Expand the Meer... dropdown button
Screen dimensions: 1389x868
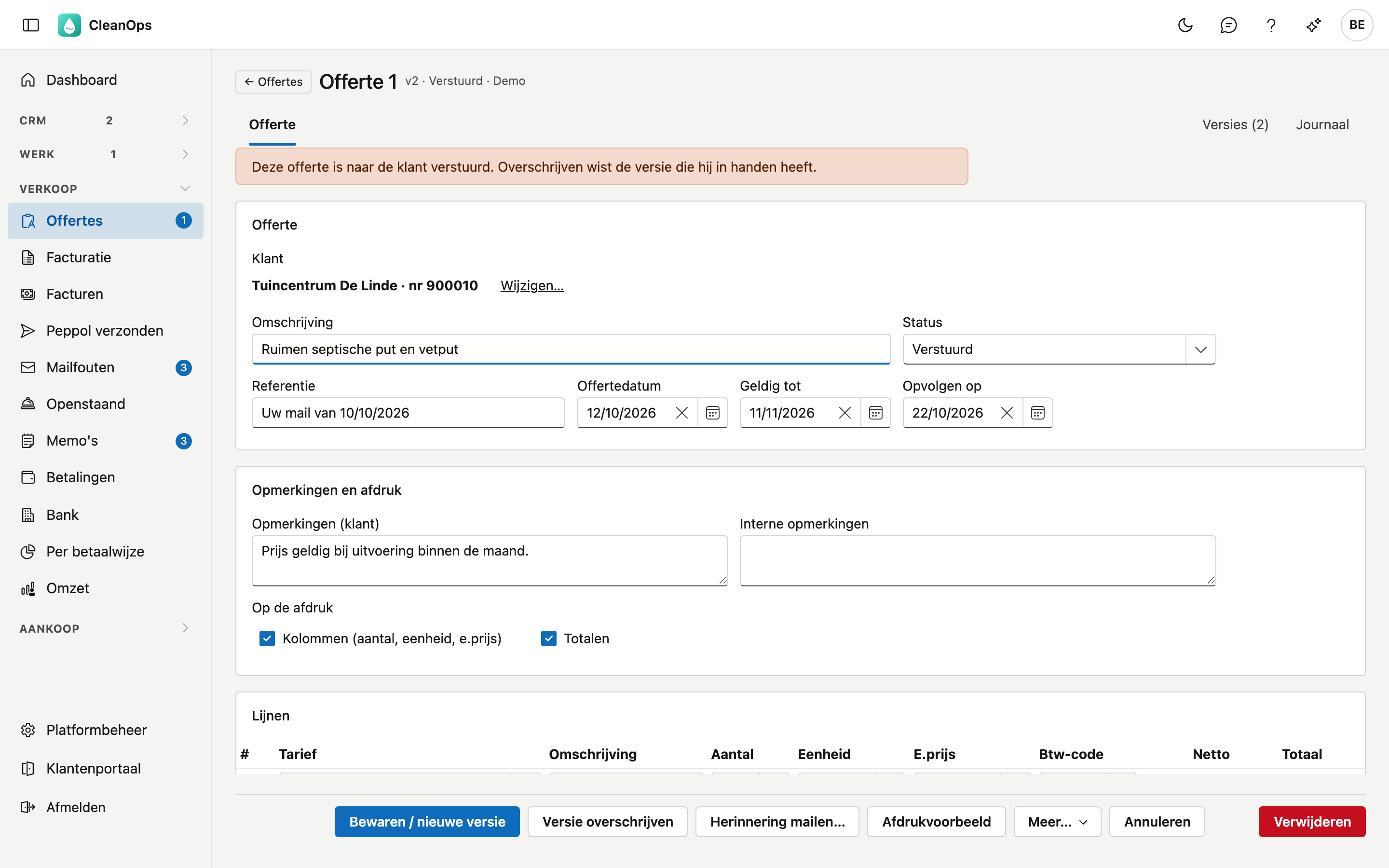tap(1057, 822)
